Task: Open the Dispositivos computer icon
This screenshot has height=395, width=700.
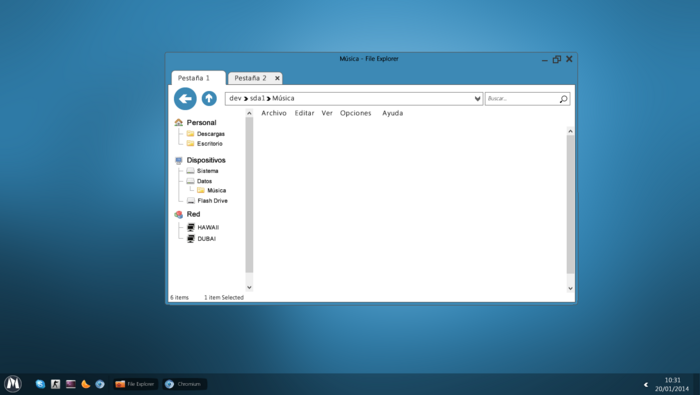Action: pyautogui.click(x=179, y=160)
